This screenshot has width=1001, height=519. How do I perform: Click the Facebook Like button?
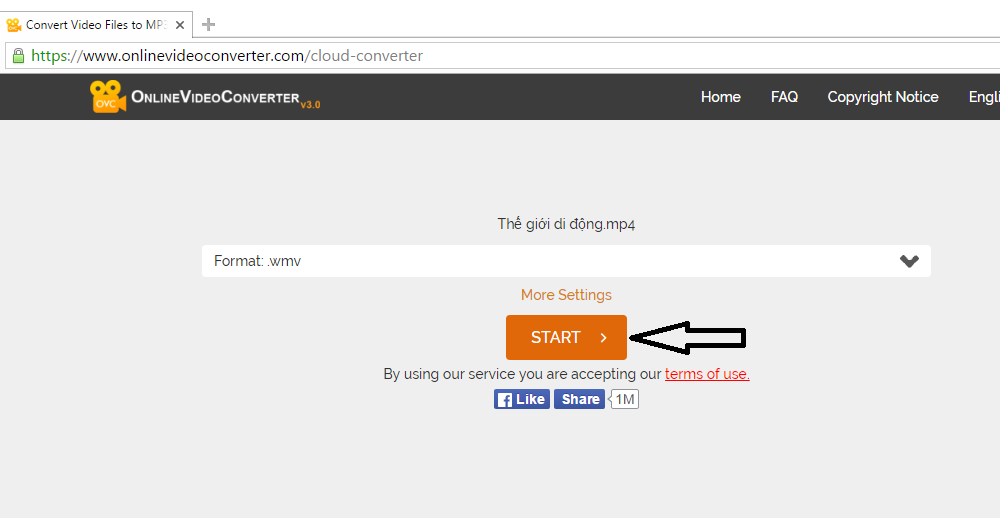coord(522,399)
